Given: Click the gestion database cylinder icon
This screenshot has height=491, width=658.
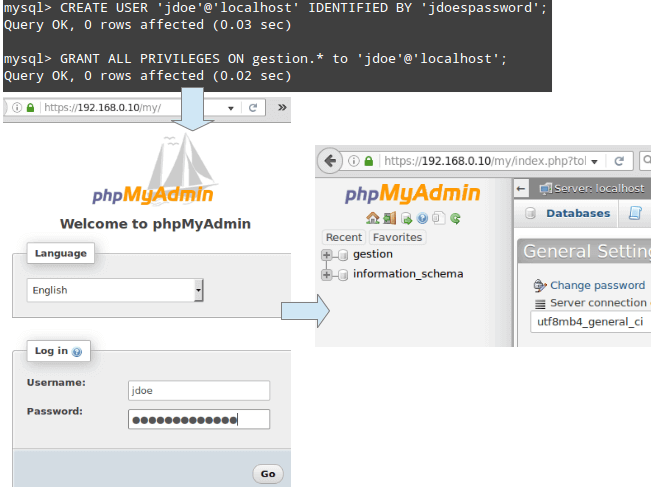Looking at the screenshot, I should (x=343, y=255).
